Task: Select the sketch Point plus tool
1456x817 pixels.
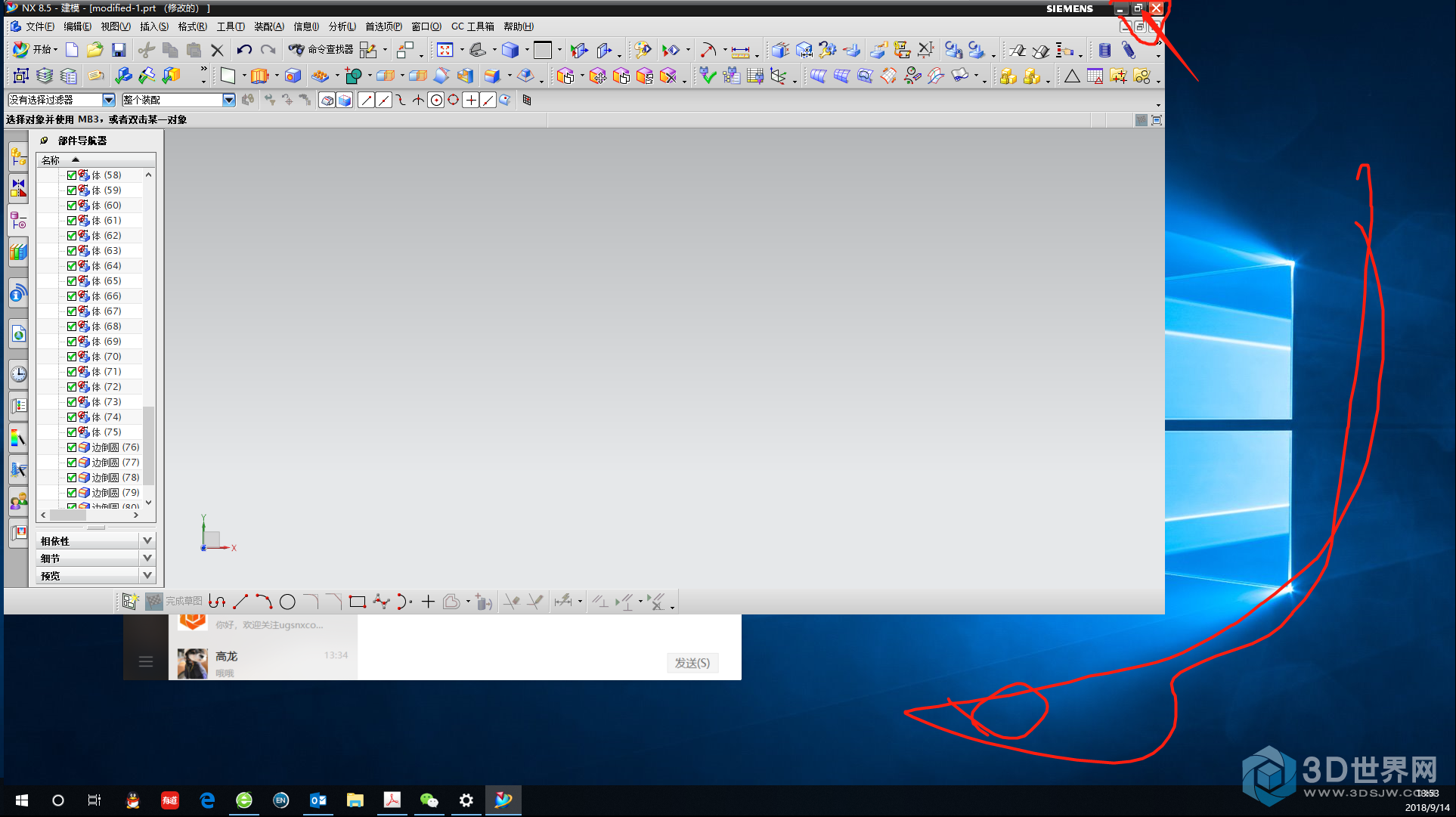Action: (x=428, y=602)
